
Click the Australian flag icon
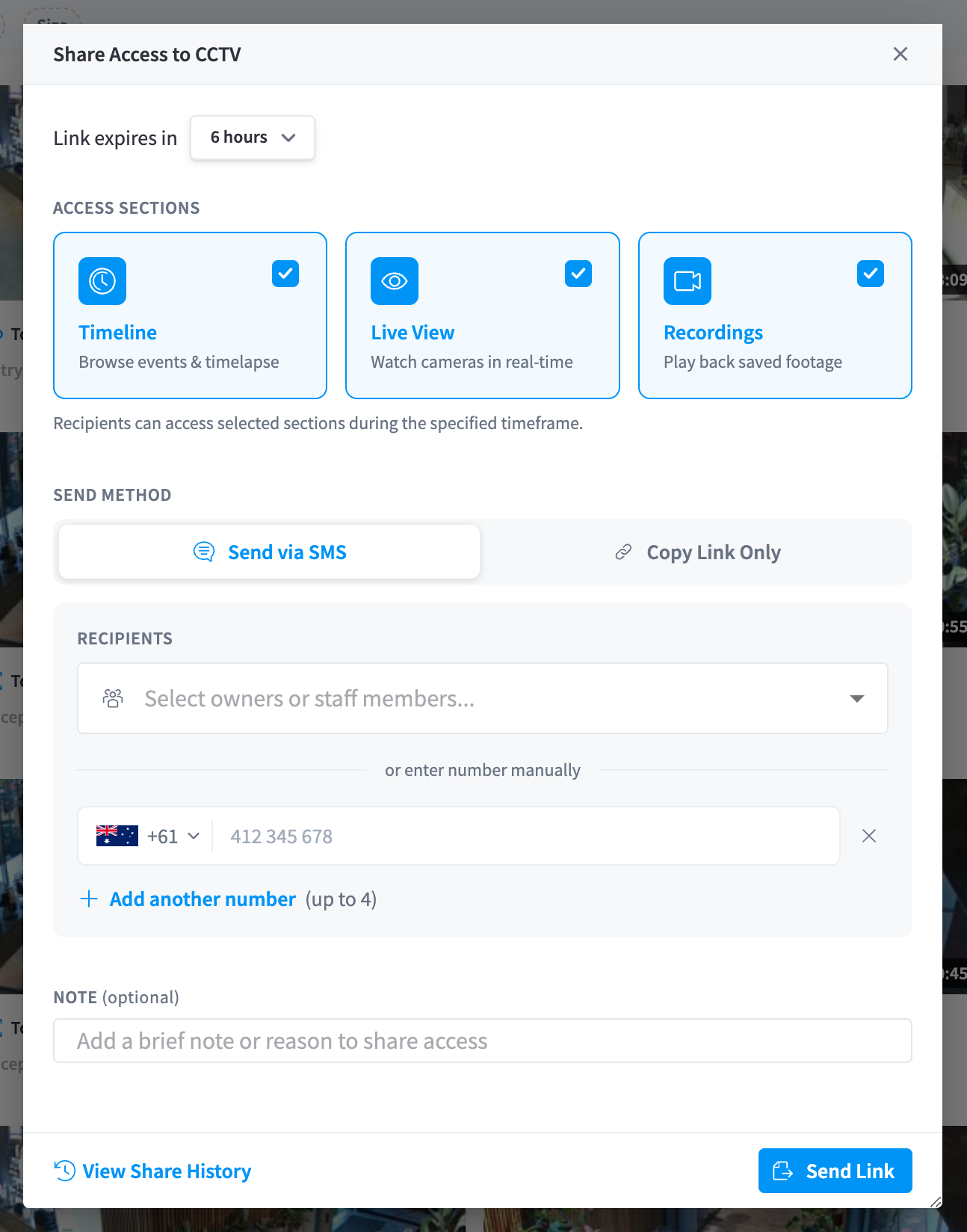(x=117, y=836)
